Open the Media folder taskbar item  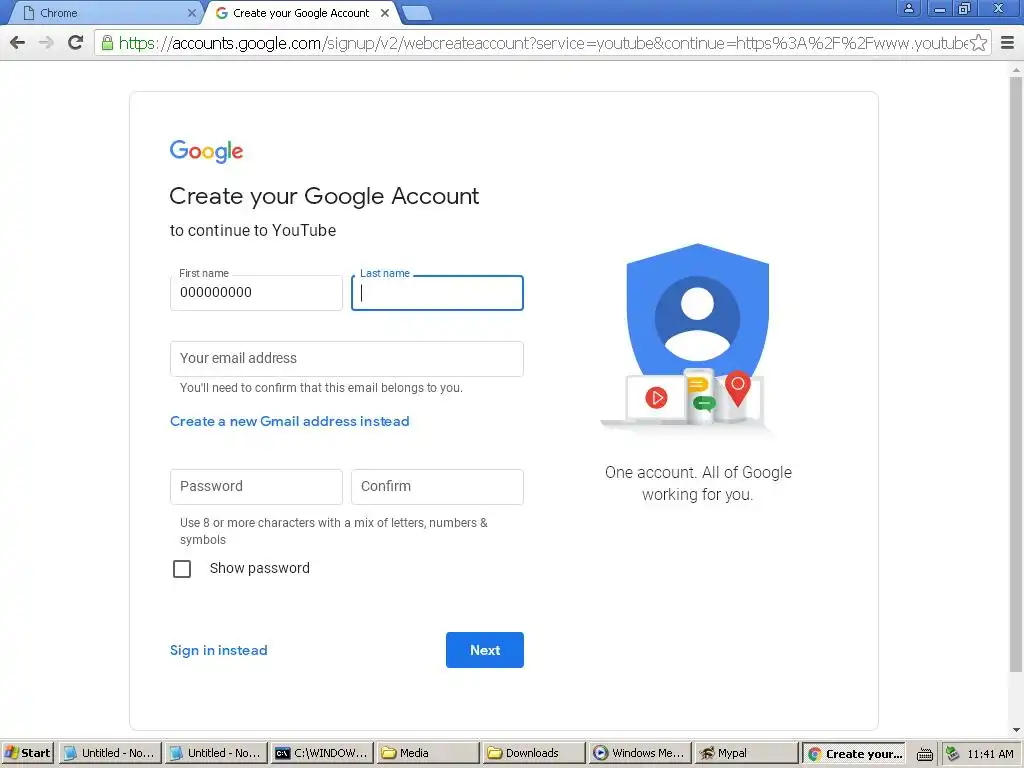tap(428, 753)
